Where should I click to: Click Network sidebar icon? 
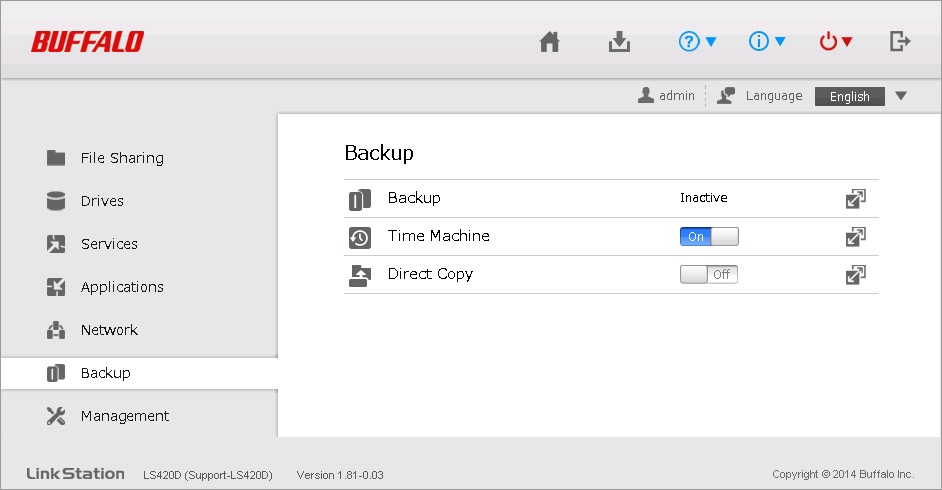pyautogui.click(x=56, y=330)
